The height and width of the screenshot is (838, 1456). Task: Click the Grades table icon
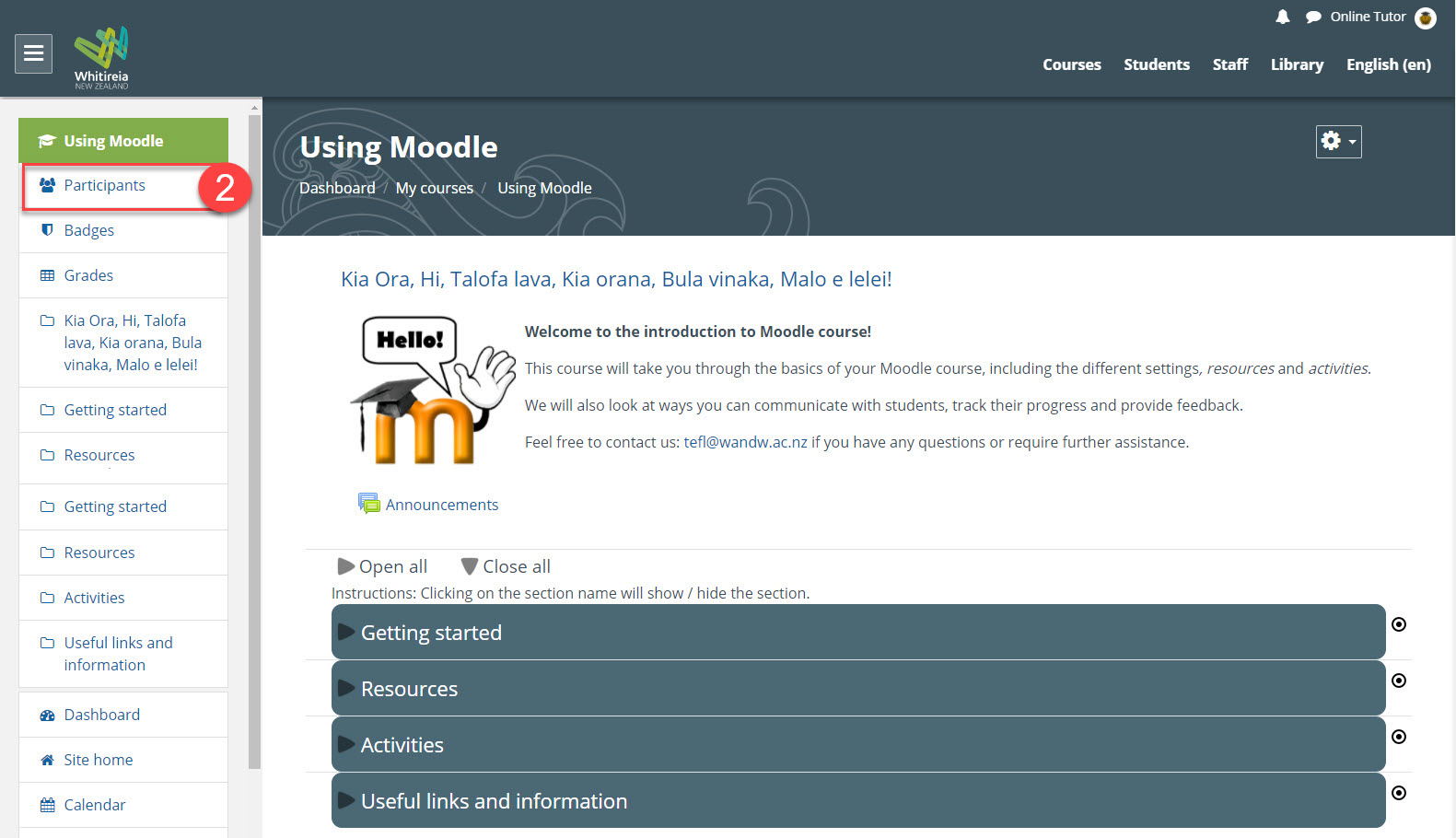[47, 275]
